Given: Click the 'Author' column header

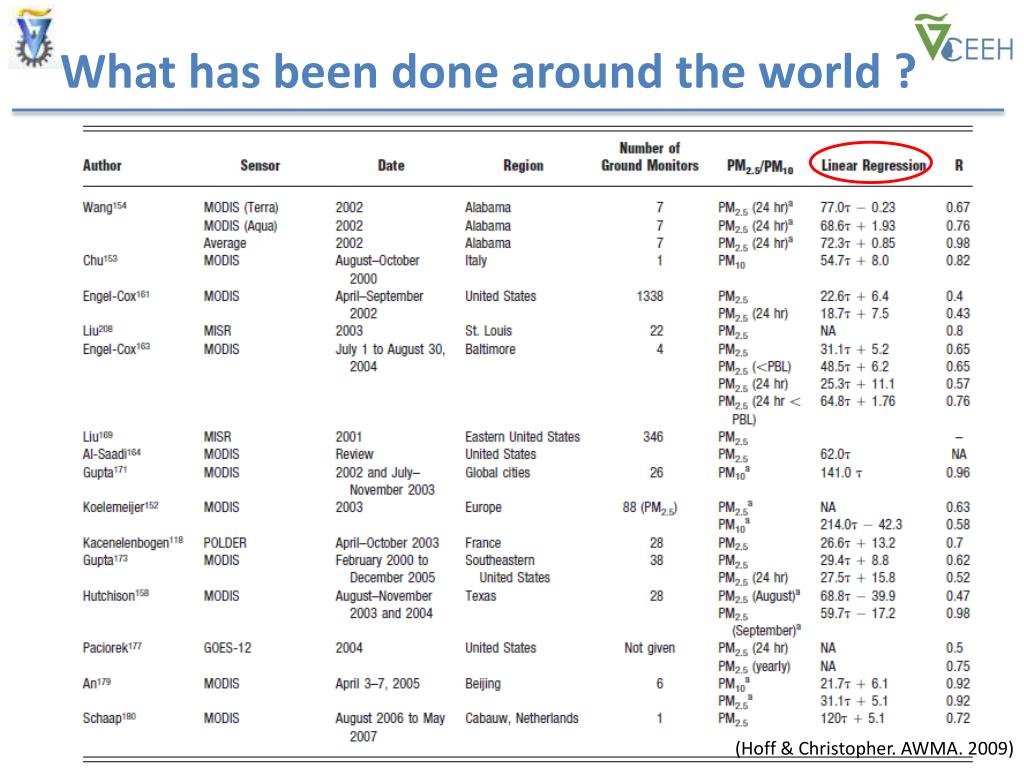Looking at the screenshot, I should coord(102,165).
